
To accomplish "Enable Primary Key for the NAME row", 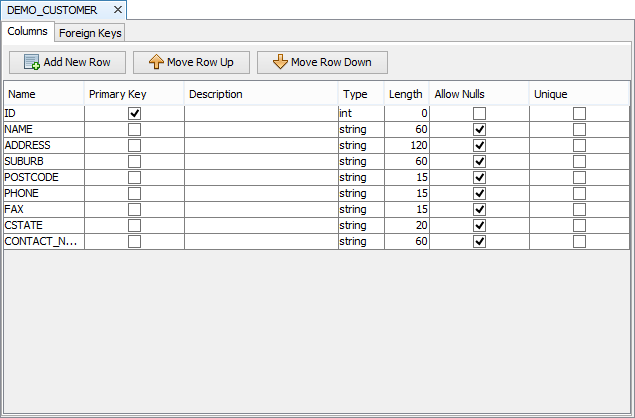I will pos(135,130).
